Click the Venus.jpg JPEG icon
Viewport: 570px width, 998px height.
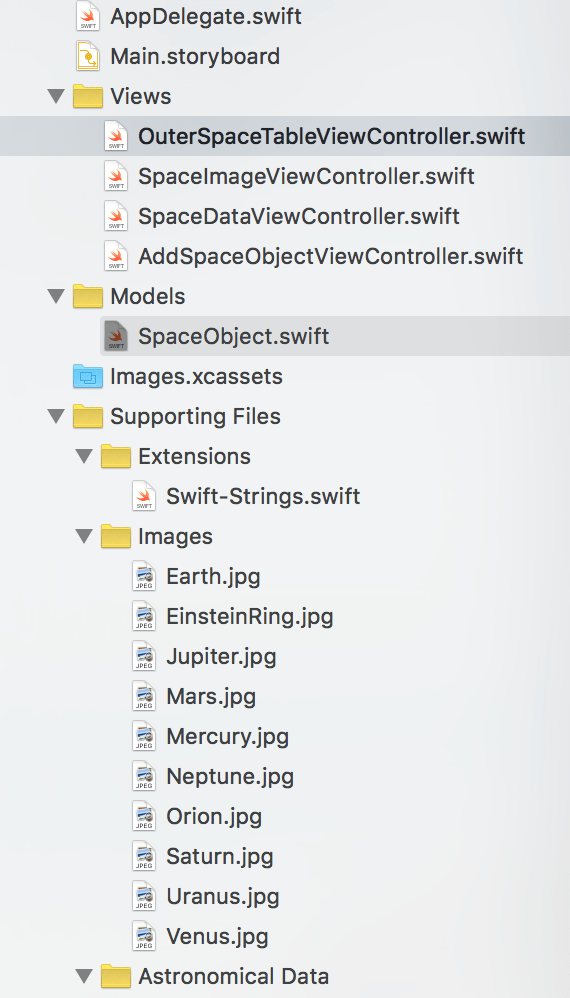click(x=144, y=936)
